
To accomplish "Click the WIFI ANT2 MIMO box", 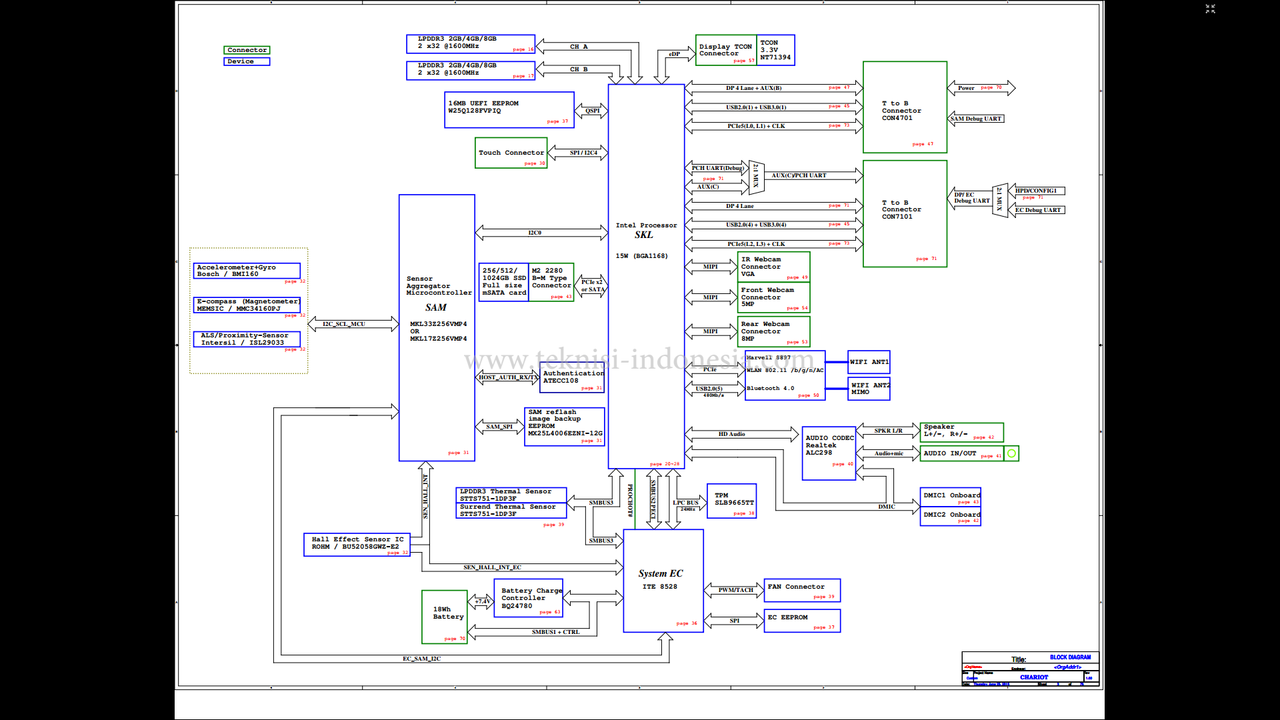I will (x=869, y=389).
